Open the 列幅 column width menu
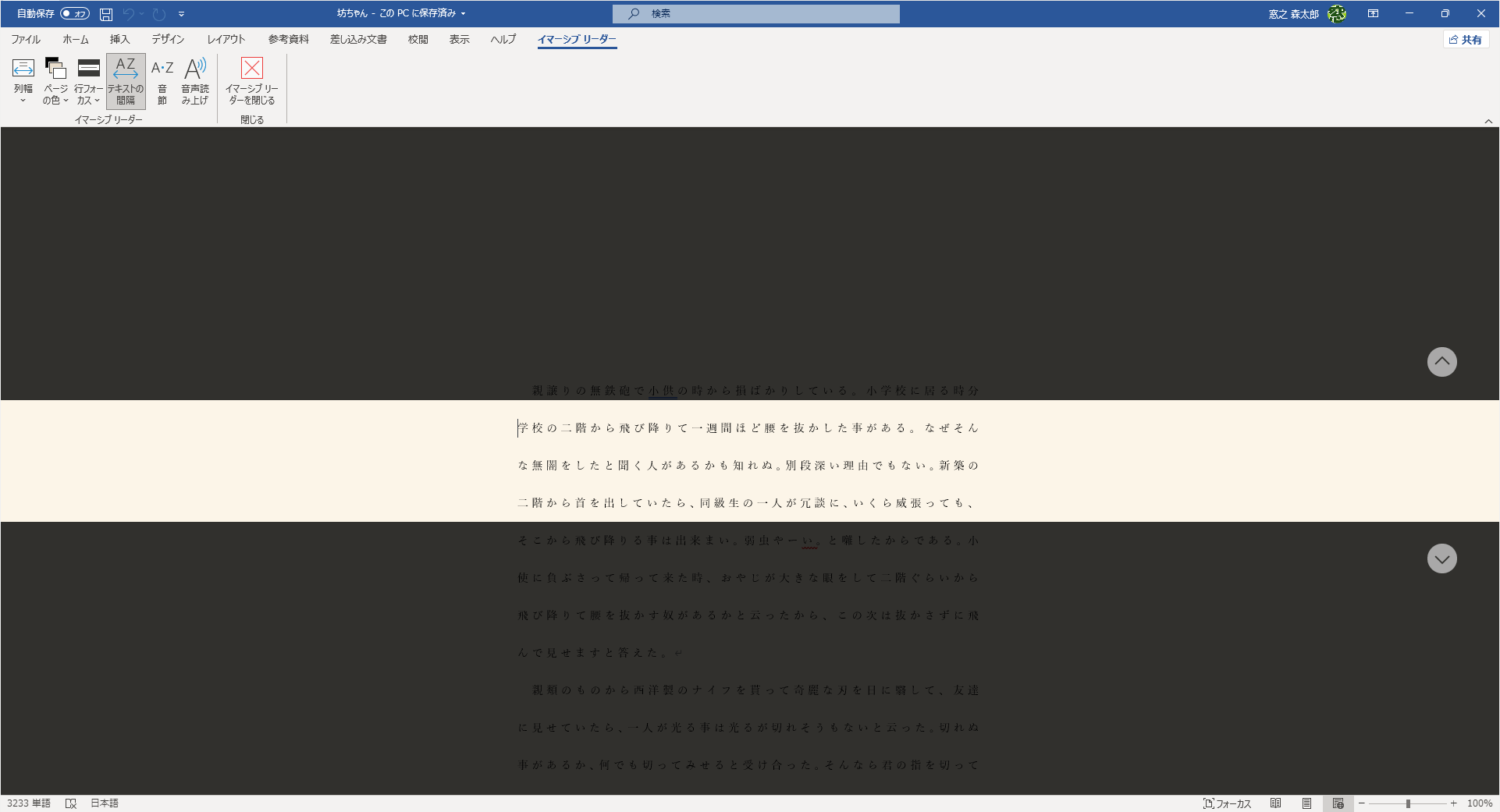 [x=23, y=81]
